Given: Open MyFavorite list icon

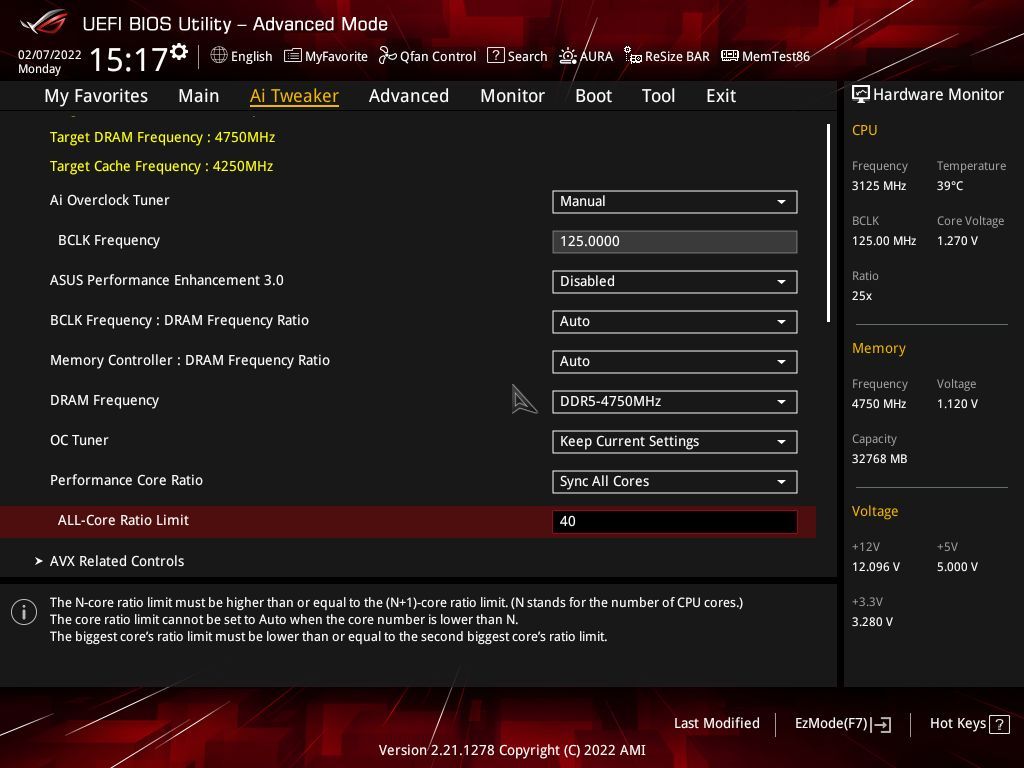Looking at the screenshot, I should (293, 56).
